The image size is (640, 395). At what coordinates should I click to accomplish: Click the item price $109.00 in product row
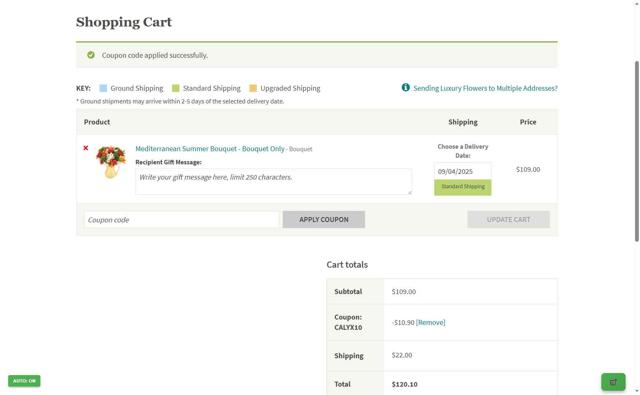[528, 169]
